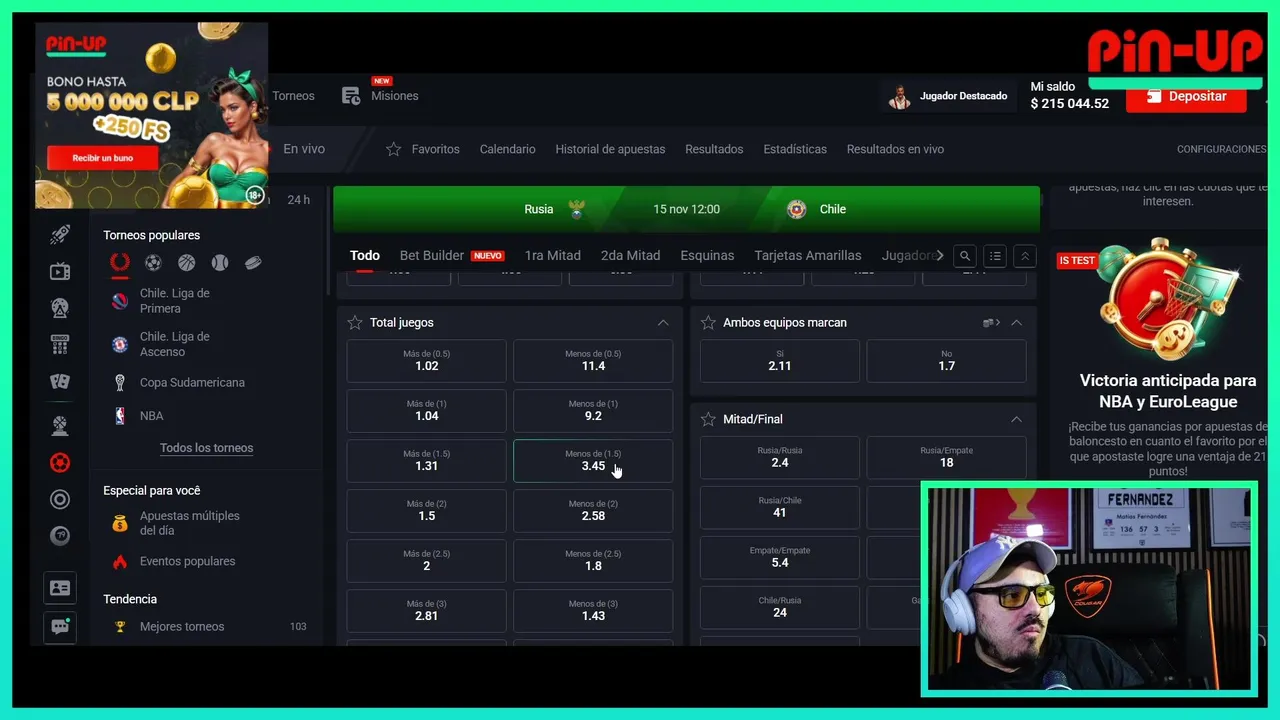Open the target circle icon in the sidebar
The image size is (1280, 720).
[x=60, y=499]
